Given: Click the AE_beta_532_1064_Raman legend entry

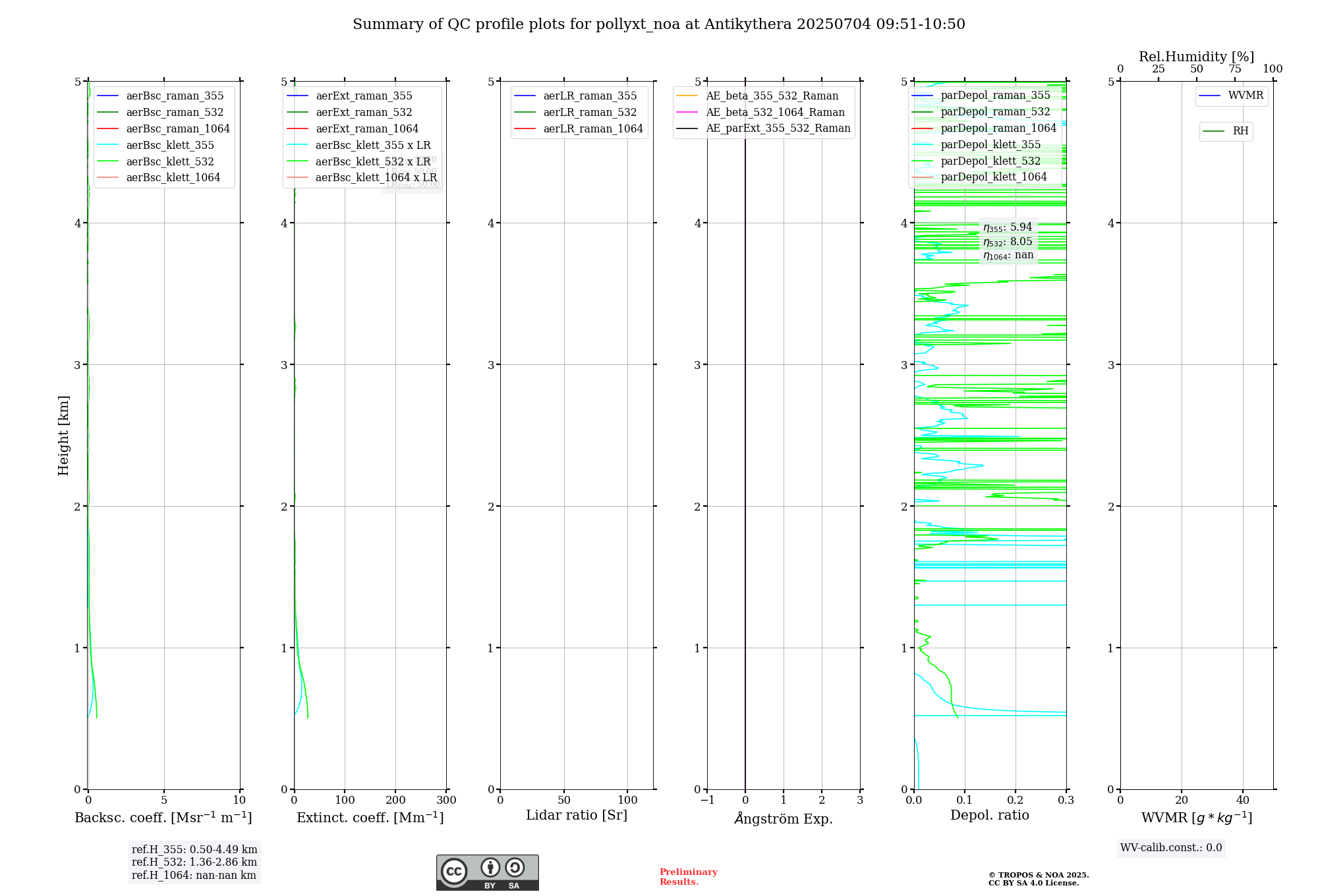Looking at the screenshot, I should [x=761, y=113].
